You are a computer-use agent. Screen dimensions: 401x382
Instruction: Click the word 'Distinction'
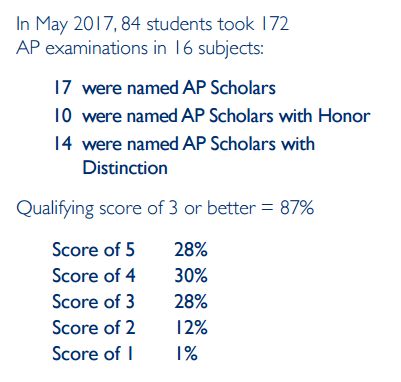(x=125, y=168)
